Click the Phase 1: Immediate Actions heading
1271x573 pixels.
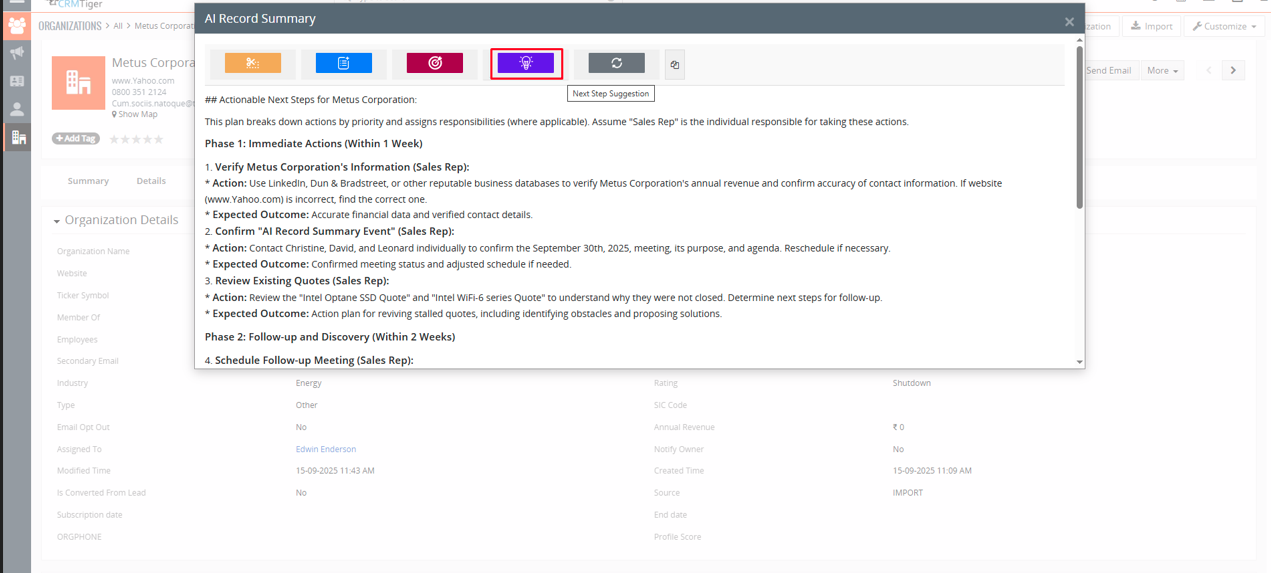point(314,144)
